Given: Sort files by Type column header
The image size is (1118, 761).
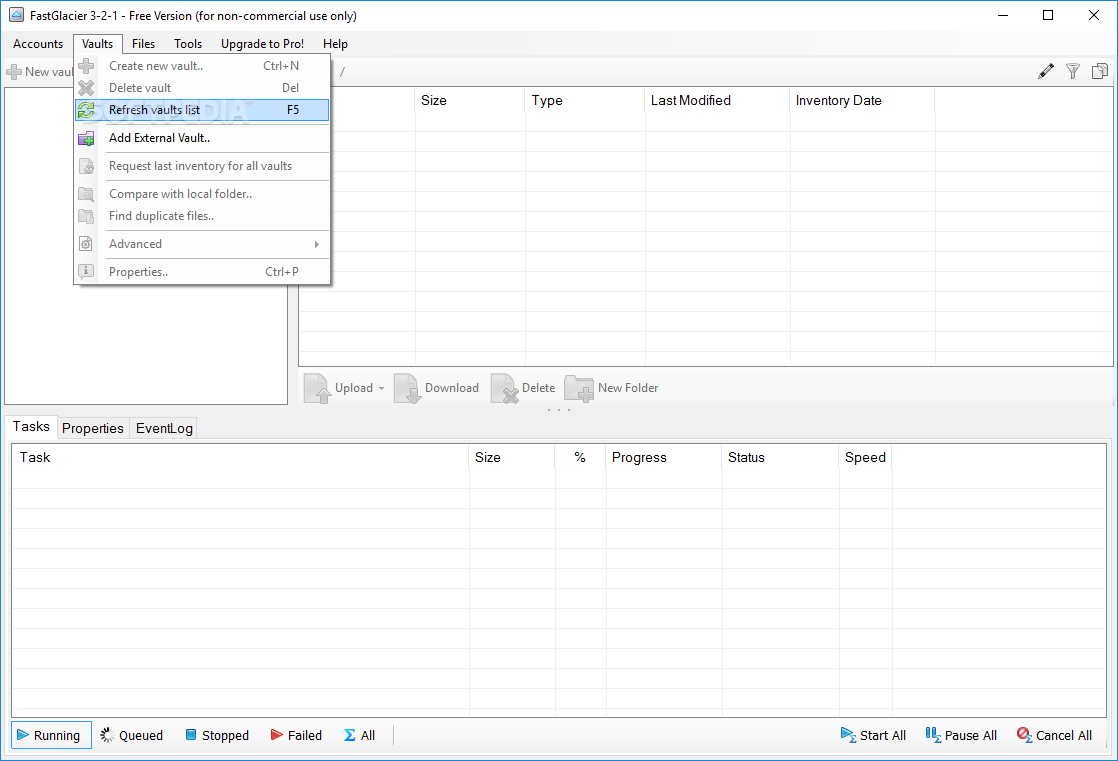Looking at the screenshot, I should click(585, 101).
